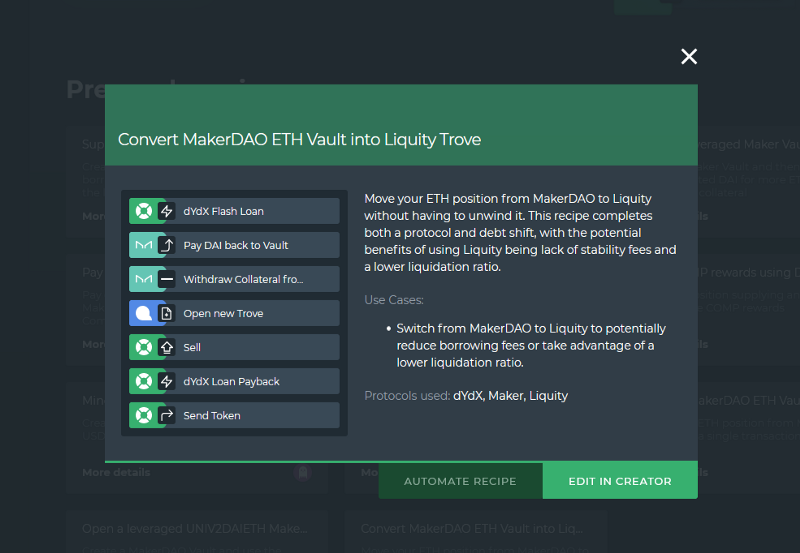Select the Withdraw Collateral step
Viewport: 800px width, 553px height.
[234, 279]
